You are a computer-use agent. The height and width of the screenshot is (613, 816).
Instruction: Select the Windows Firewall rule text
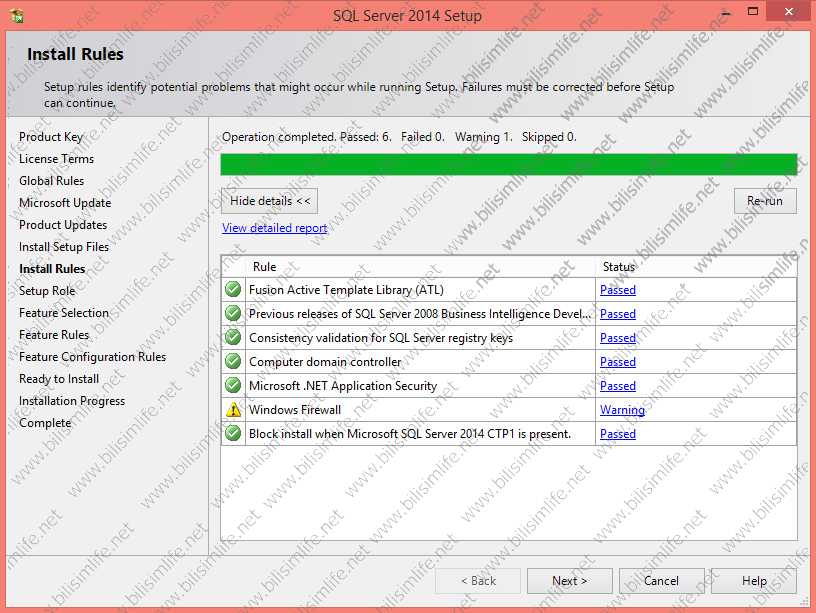(x=295, y=410)
